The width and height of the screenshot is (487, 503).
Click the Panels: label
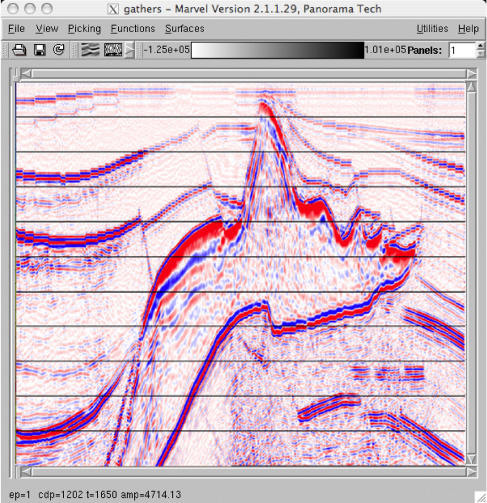(x=424, y=50)
